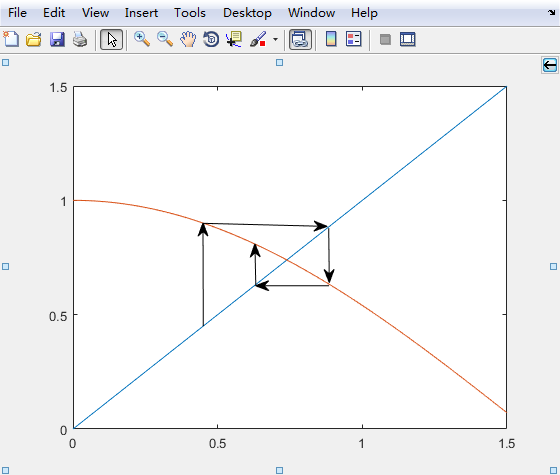Insert a colorbar from the toolbar
560x475 pixels.
point(331,39)
